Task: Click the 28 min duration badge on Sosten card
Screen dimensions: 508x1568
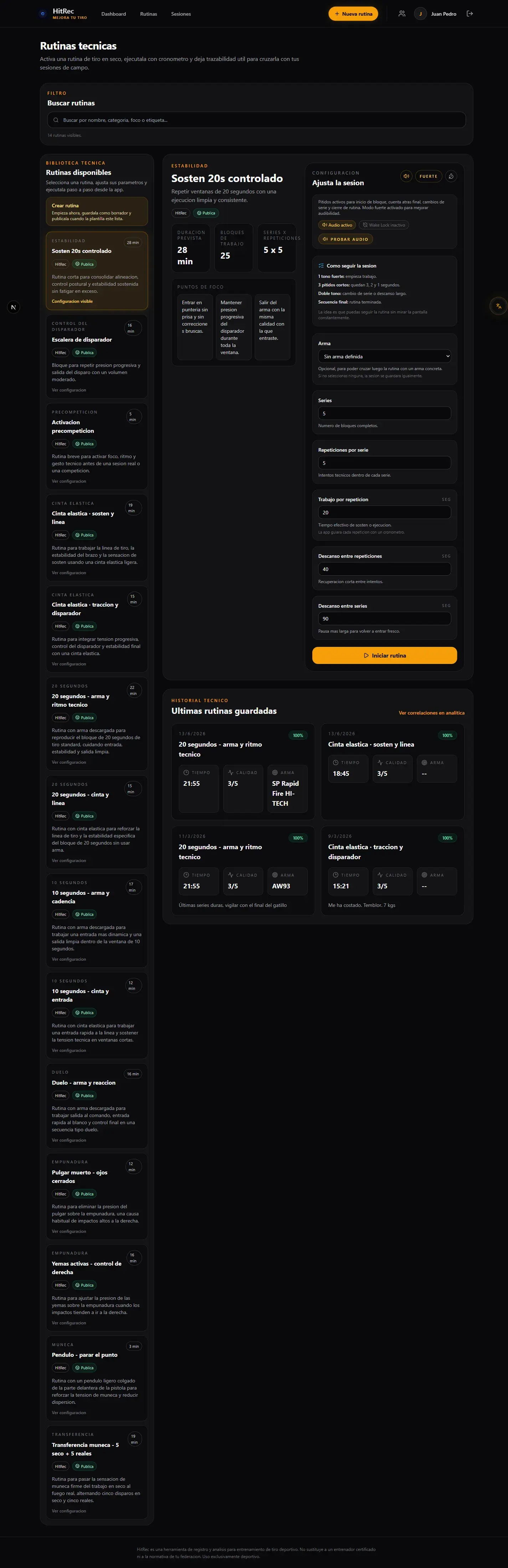Action: 133,242
